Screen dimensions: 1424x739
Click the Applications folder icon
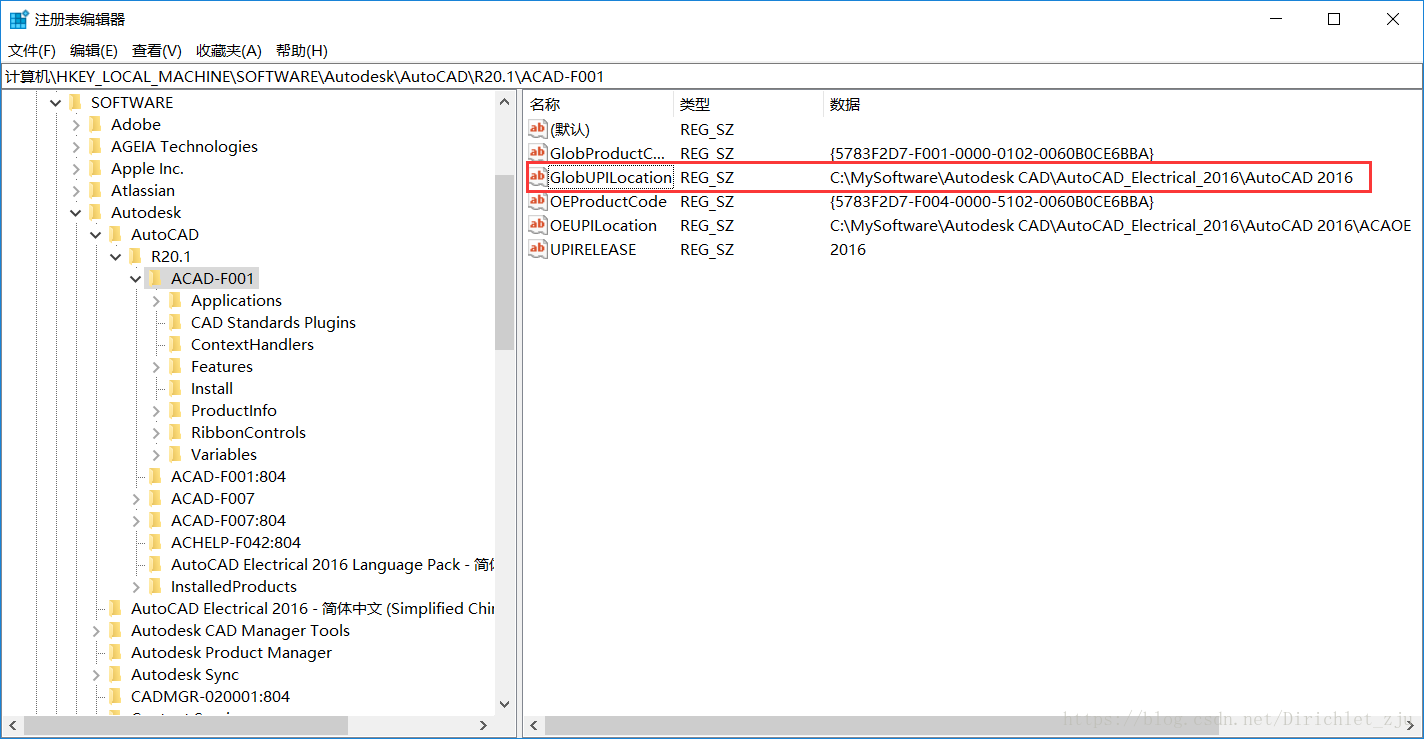(x=175, y=300)
